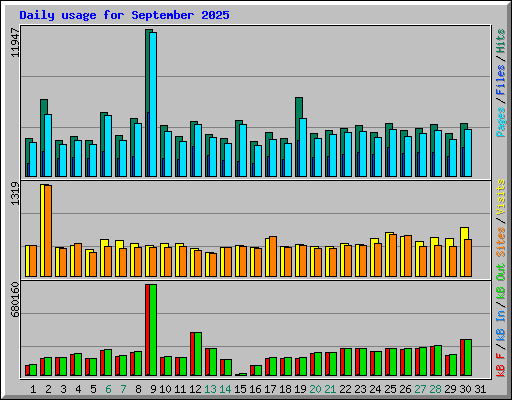
Task: Click day 19 on the x-axis
Action: click(300, 389)
